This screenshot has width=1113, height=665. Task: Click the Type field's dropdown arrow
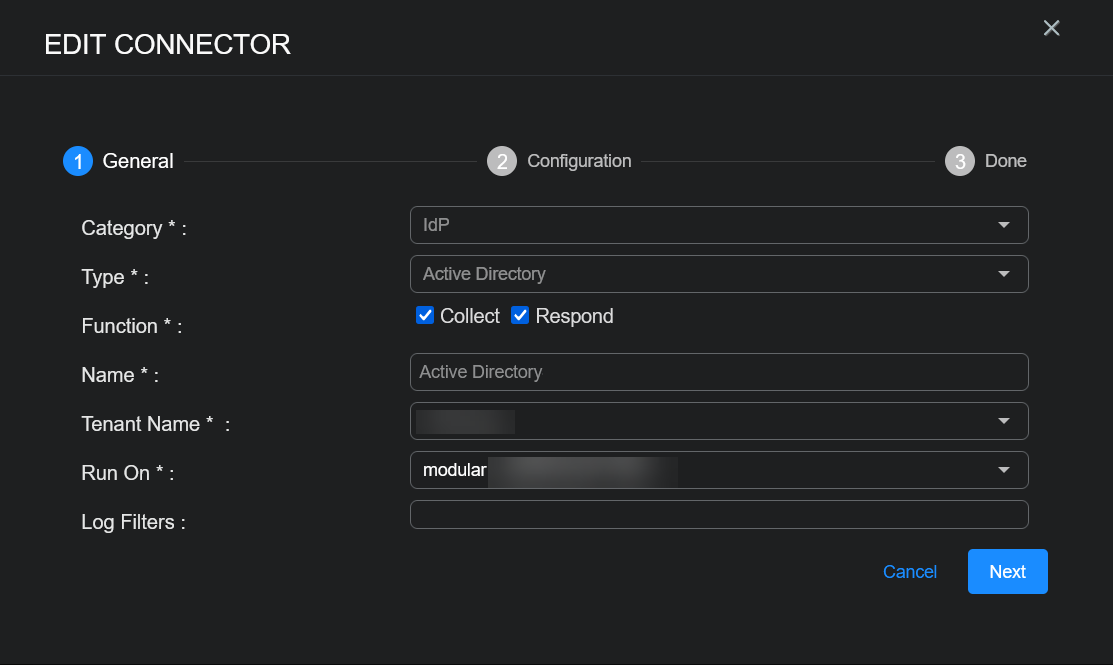(x=1004, y=274)
